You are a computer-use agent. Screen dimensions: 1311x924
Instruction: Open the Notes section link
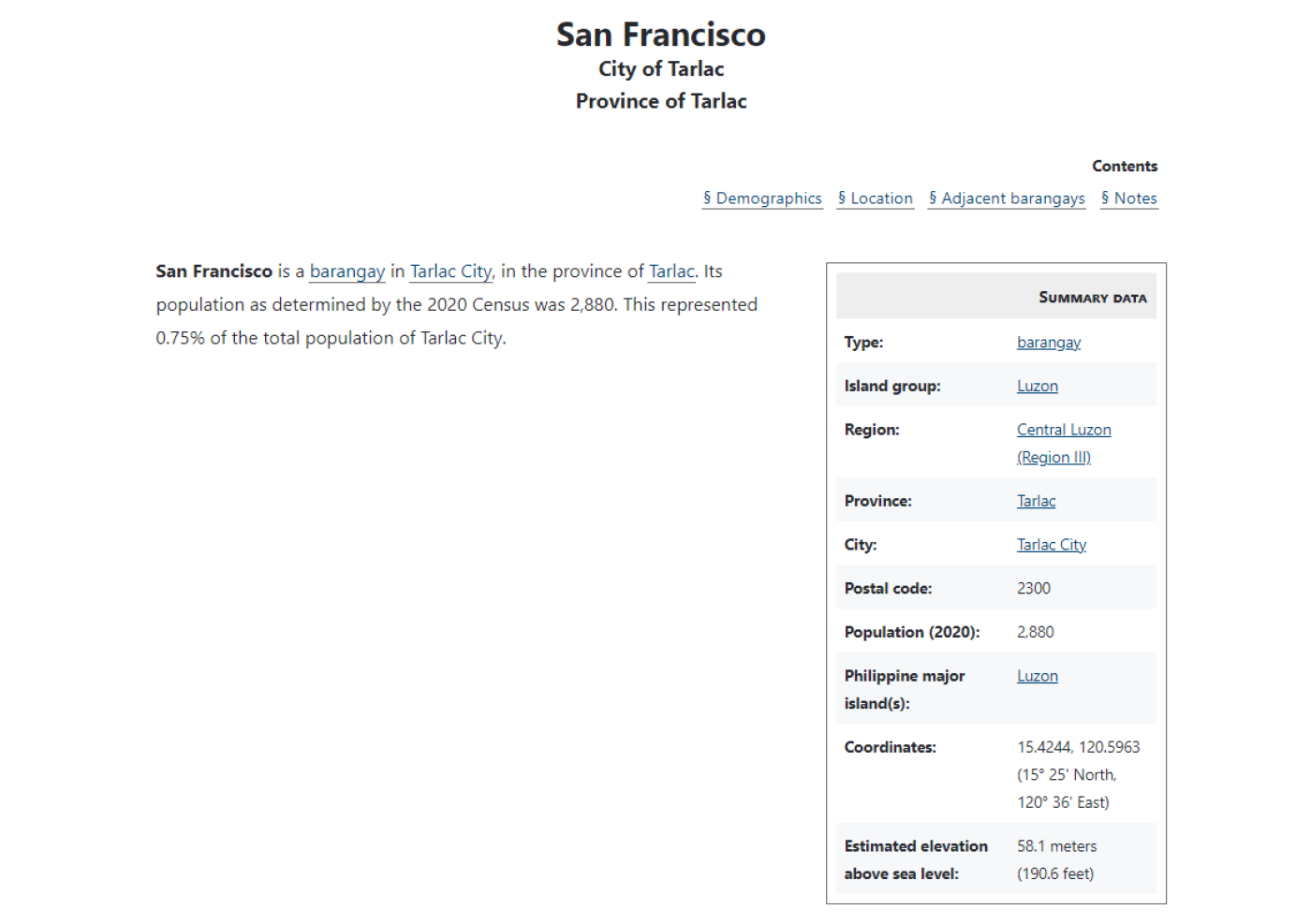pyautogui.click(x=1129, y=198)
